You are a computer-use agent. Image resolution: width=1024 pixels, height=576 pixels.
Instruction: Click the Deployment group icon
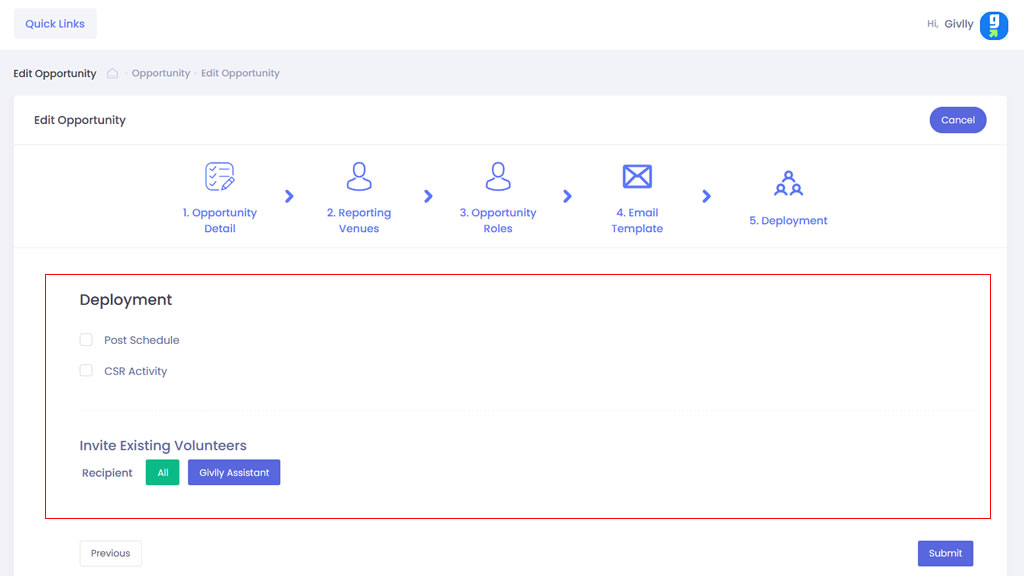pyautogui.click(x=788, y=184)
